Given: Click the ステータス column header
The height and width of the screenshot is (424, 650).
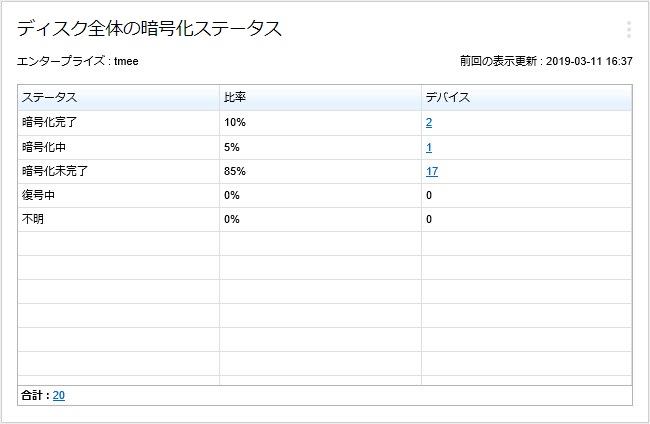Looking at the screenshot, I should (50, 98).
